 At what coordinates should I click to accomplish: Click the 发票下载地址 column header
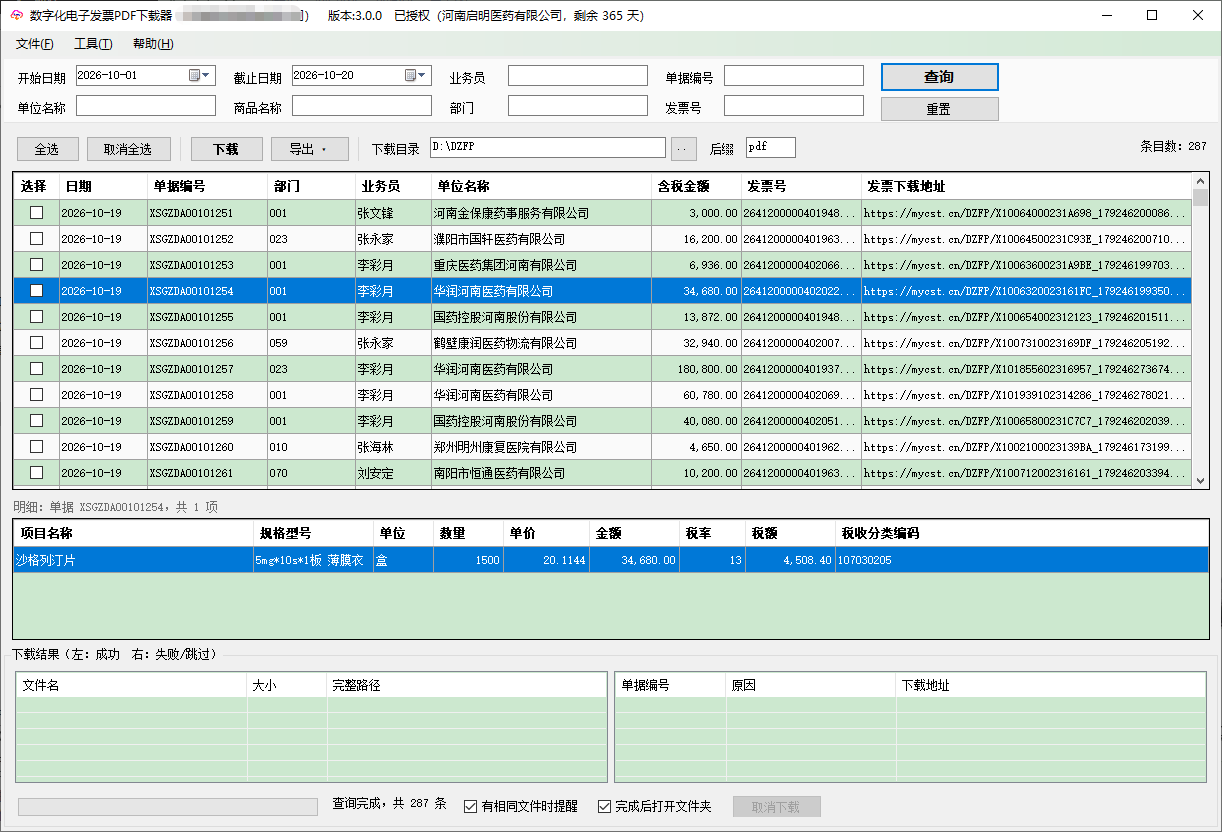(1027, 187)
